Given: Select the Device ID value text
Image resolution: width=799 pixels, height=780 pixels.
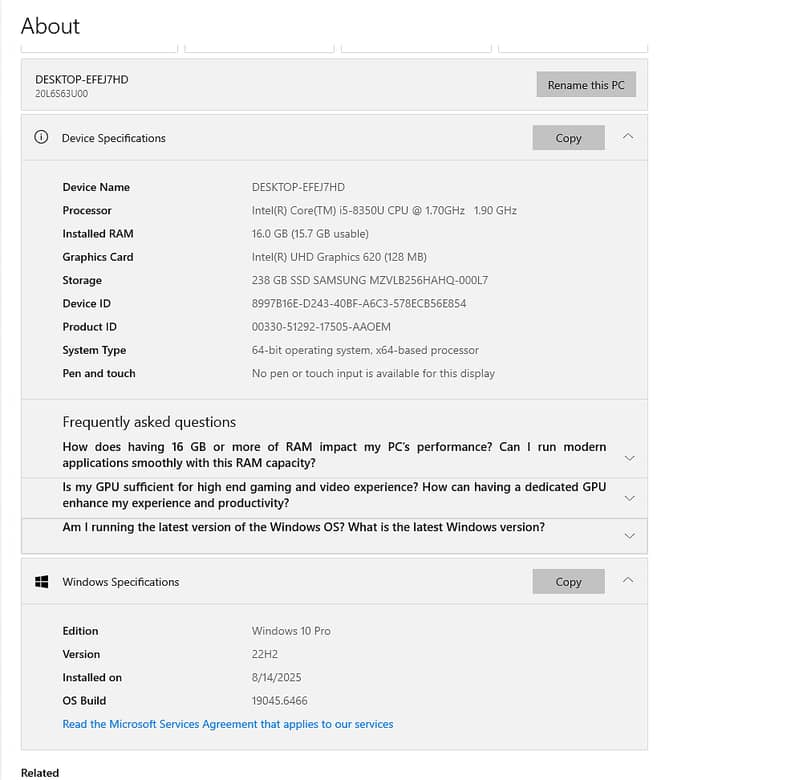Looking at the screenshot, I should [359, 303].
